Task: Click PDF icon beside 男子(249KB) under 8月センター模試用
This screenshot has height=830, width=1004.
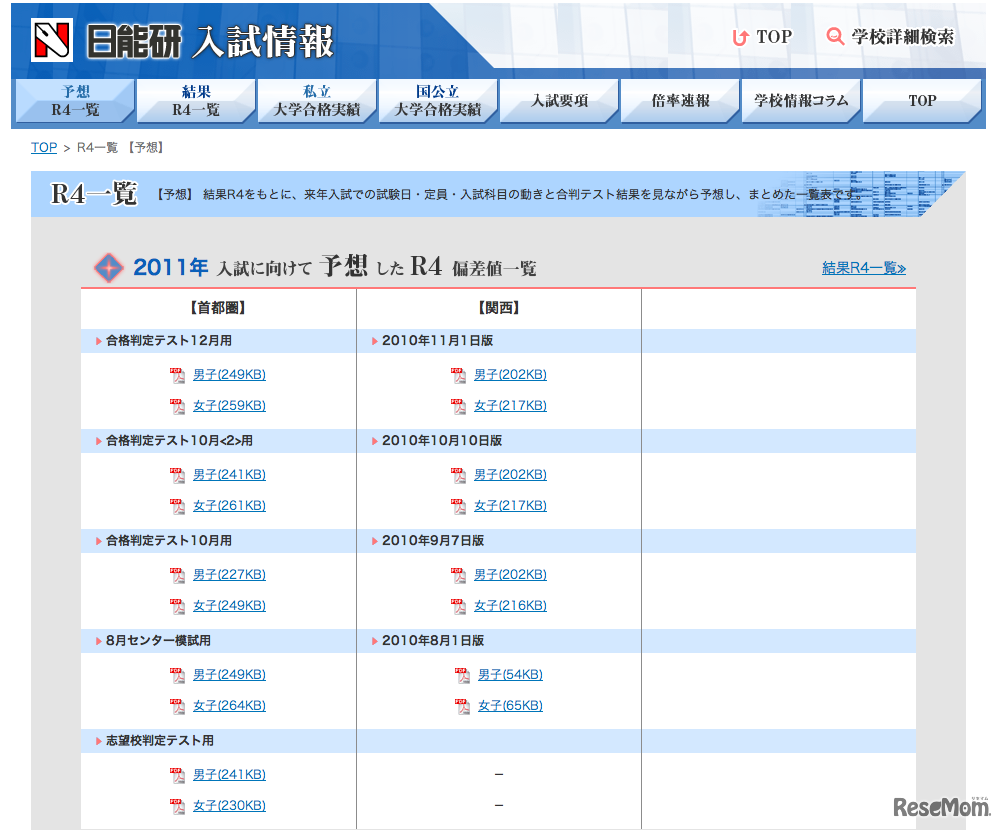Action: [x=177, y=674]
